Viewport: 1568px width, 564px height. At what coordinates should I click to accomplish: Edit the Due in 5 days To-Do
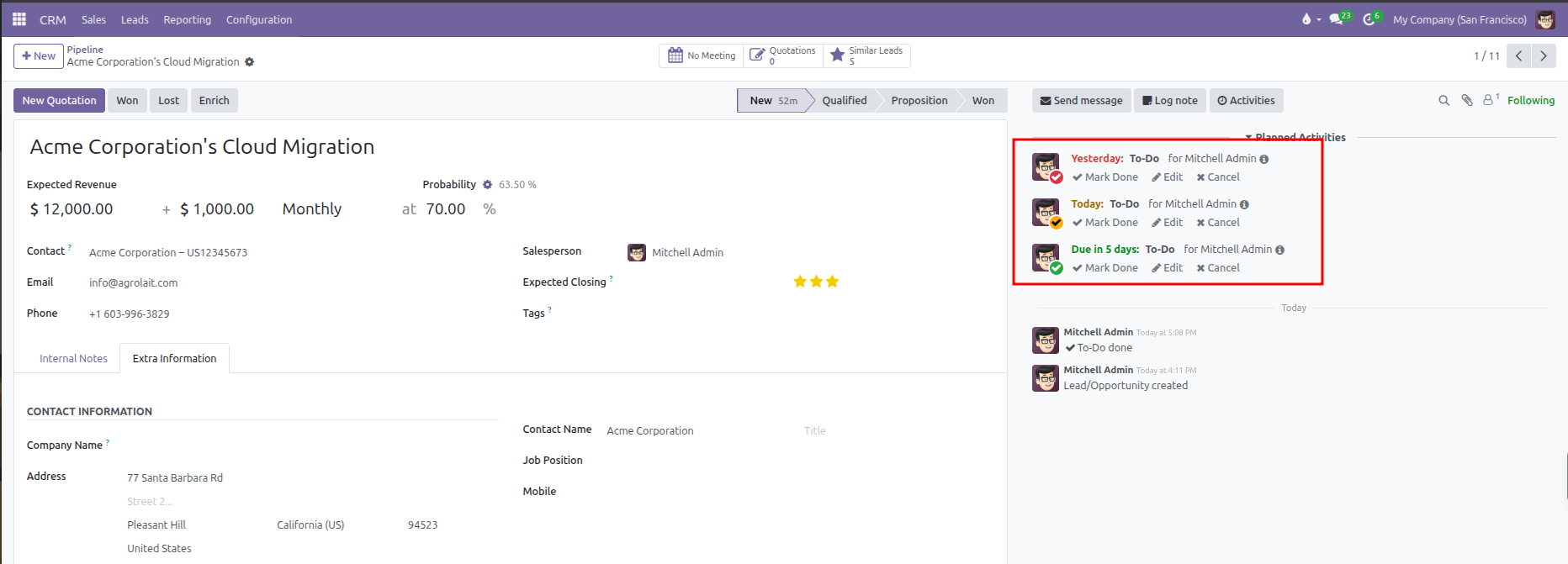[1167, 268]
